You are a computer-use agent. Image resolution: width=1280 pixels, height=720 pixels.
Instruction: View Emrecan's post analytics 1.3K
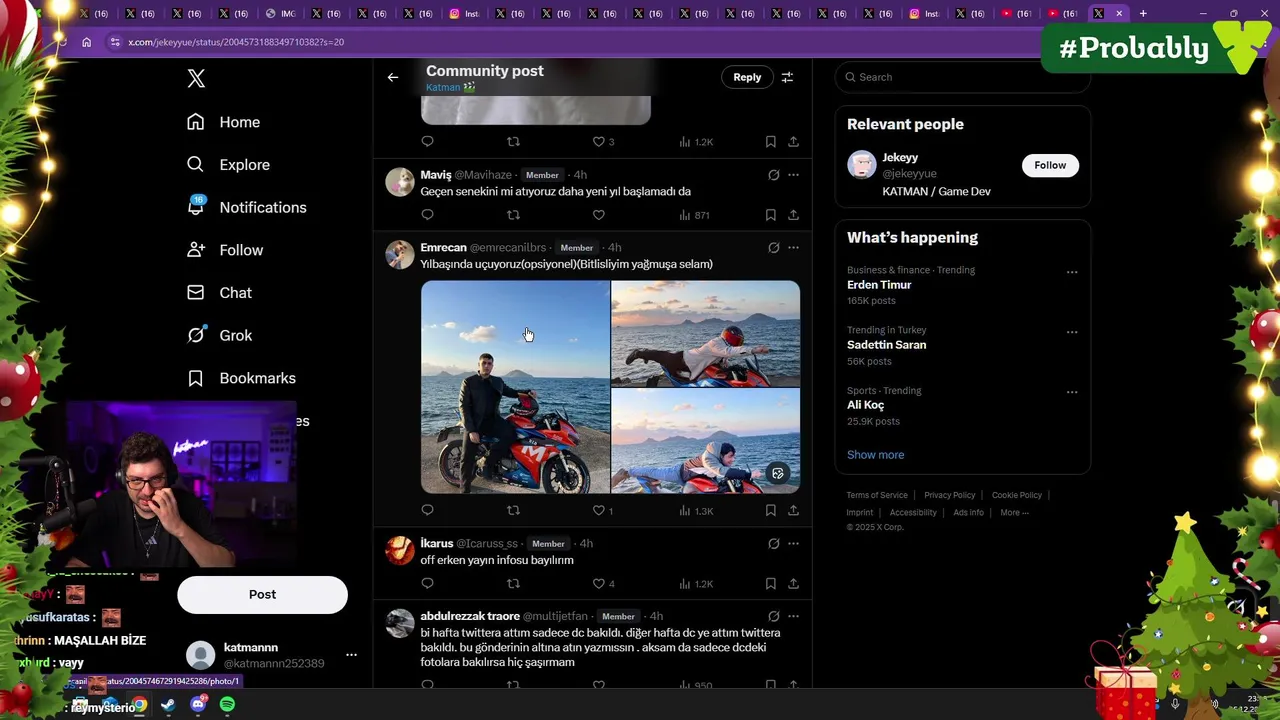tap(696, 511)
